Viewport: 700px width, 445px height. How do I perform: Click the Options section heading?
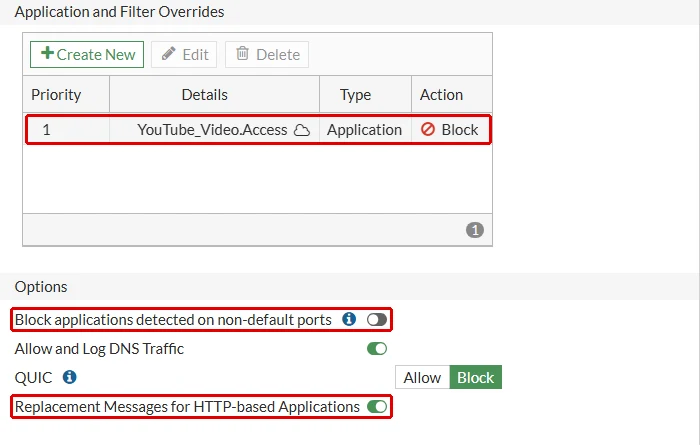pyautogui.click(x=41, y=287)
